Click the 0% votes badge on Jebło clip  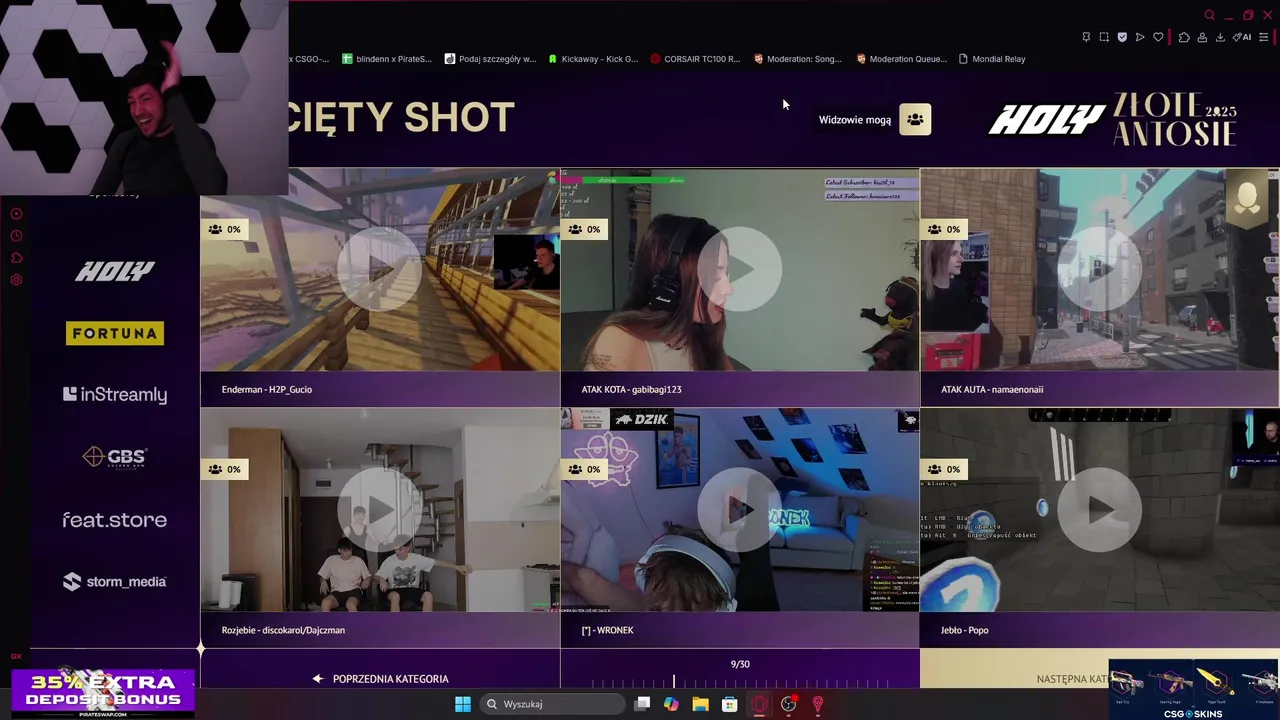point(945,469)
